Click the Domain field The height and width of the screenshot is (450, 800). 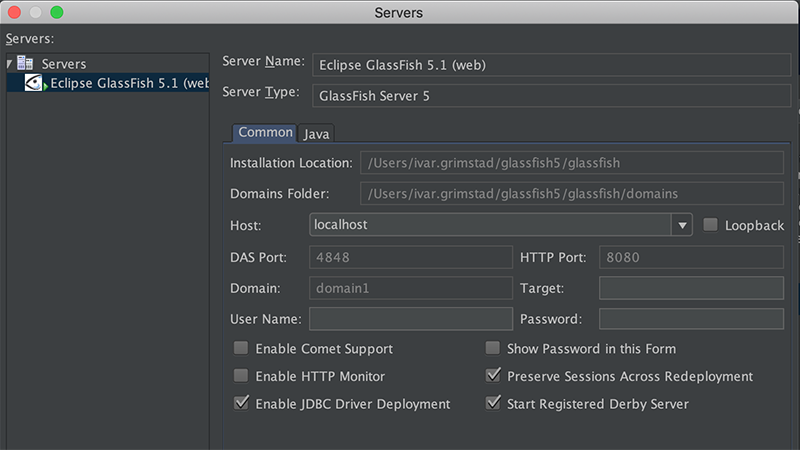coord(411,288)
